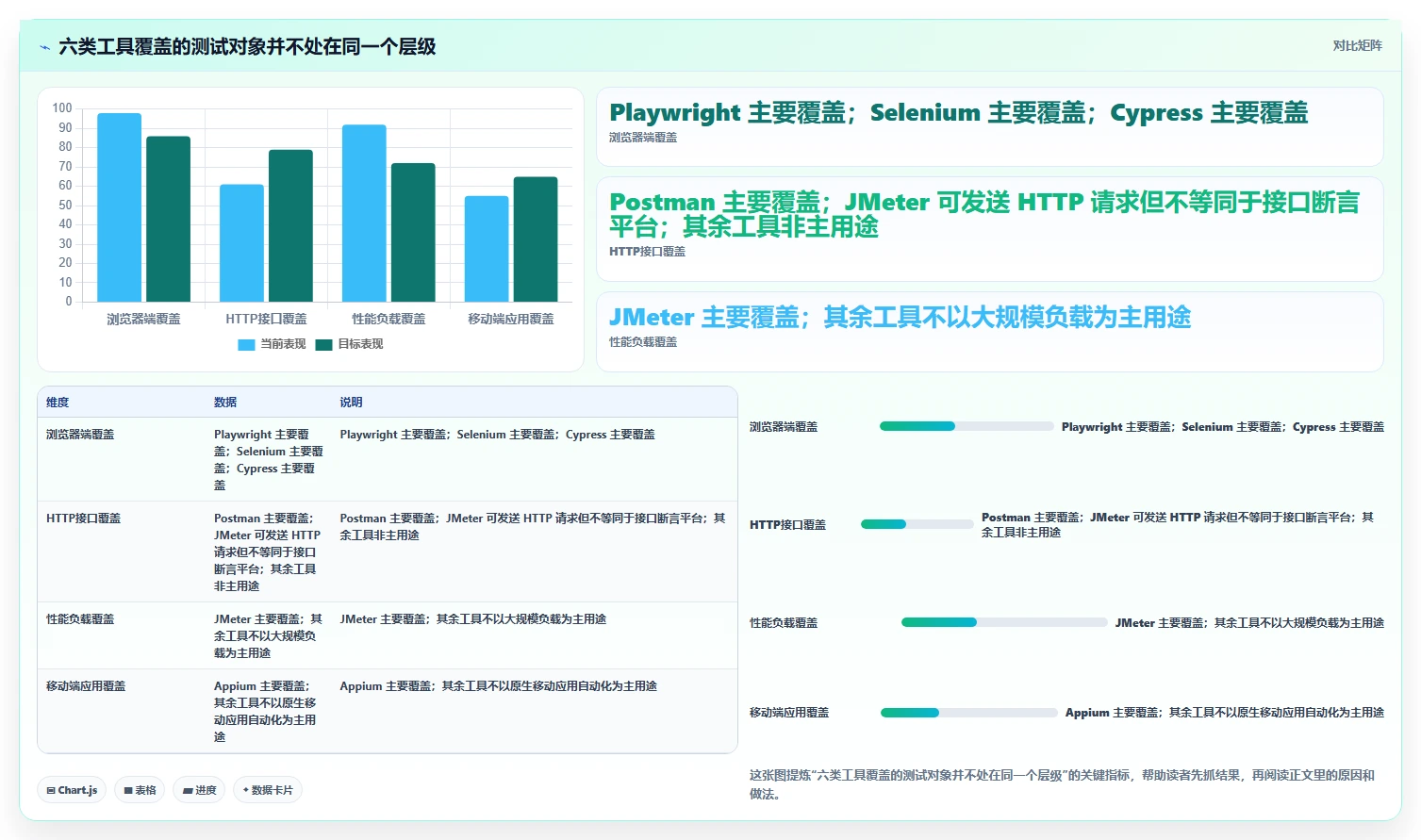Click the 浏览器端覆盖 progress bar
1421x840 pixels.
[967, 426]
